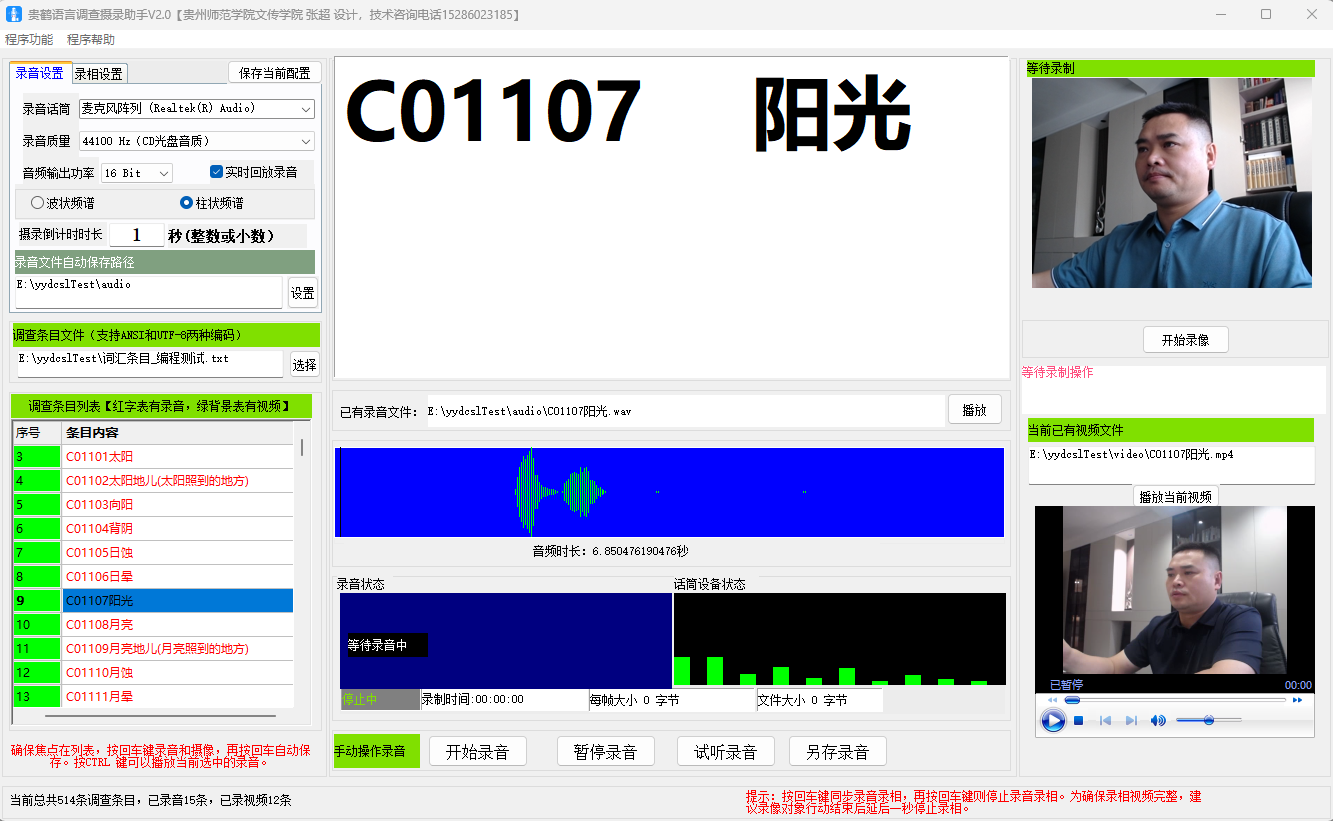The image size is (1333, 821).
Task: Click the live webcam preview image
Action: pos(1172,183)
